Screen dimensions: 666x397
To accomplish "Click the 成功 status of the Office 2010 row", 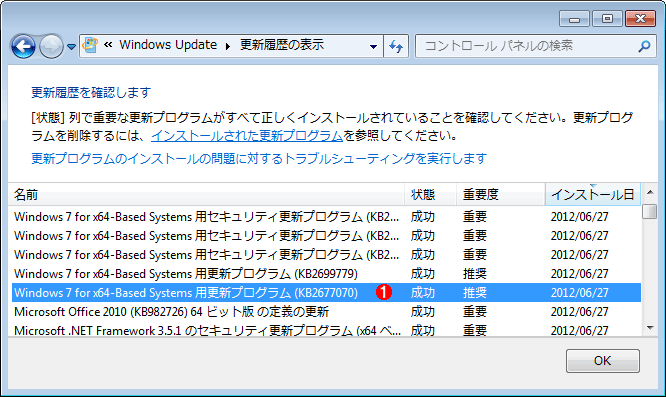I will pos(423,312).
